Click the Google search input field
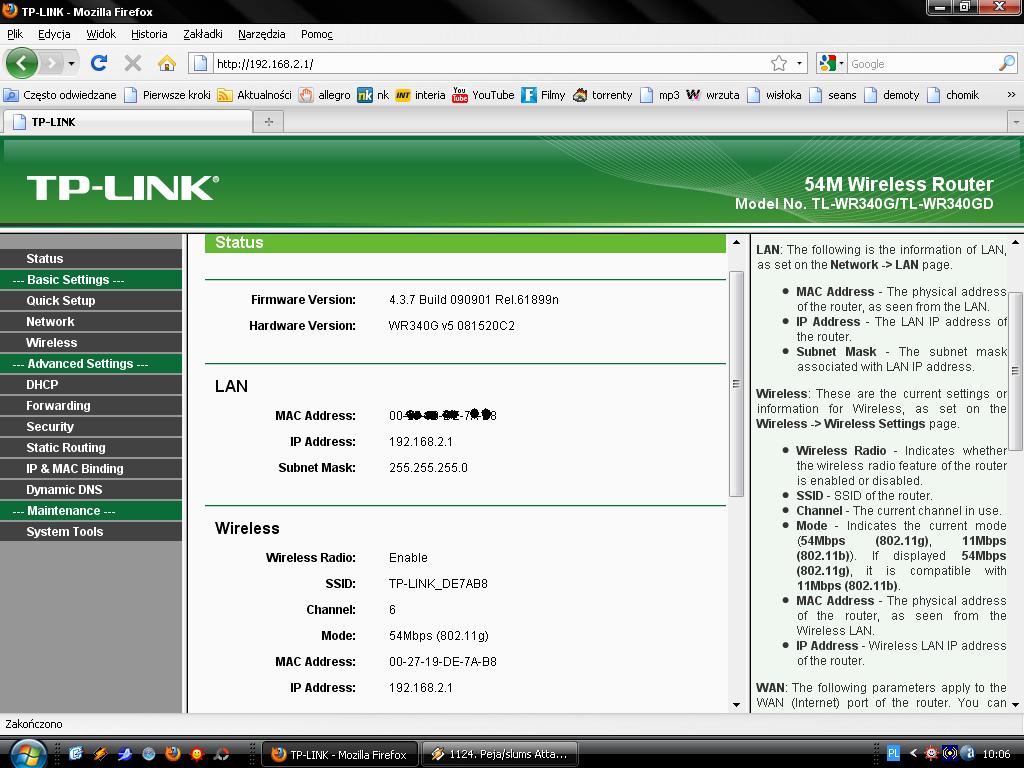The height and width of the screenshot is (768, 1024). [922, 63]
